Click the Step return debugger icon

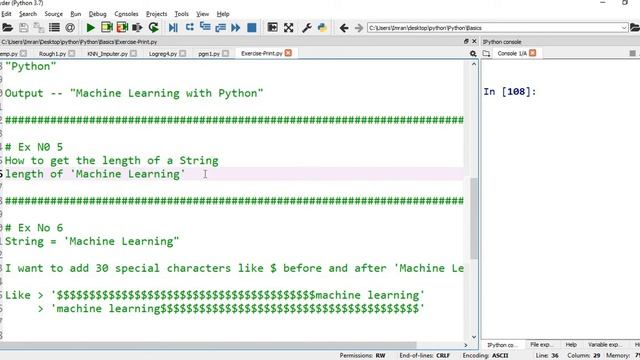pos(220,28)
